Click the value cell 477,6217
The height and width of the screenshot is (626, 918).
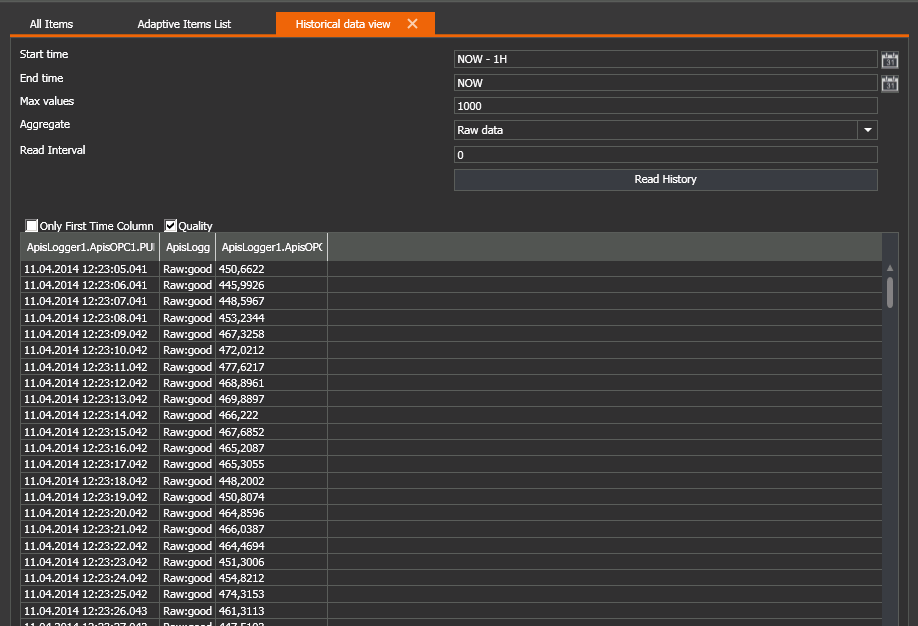(242, 367)
